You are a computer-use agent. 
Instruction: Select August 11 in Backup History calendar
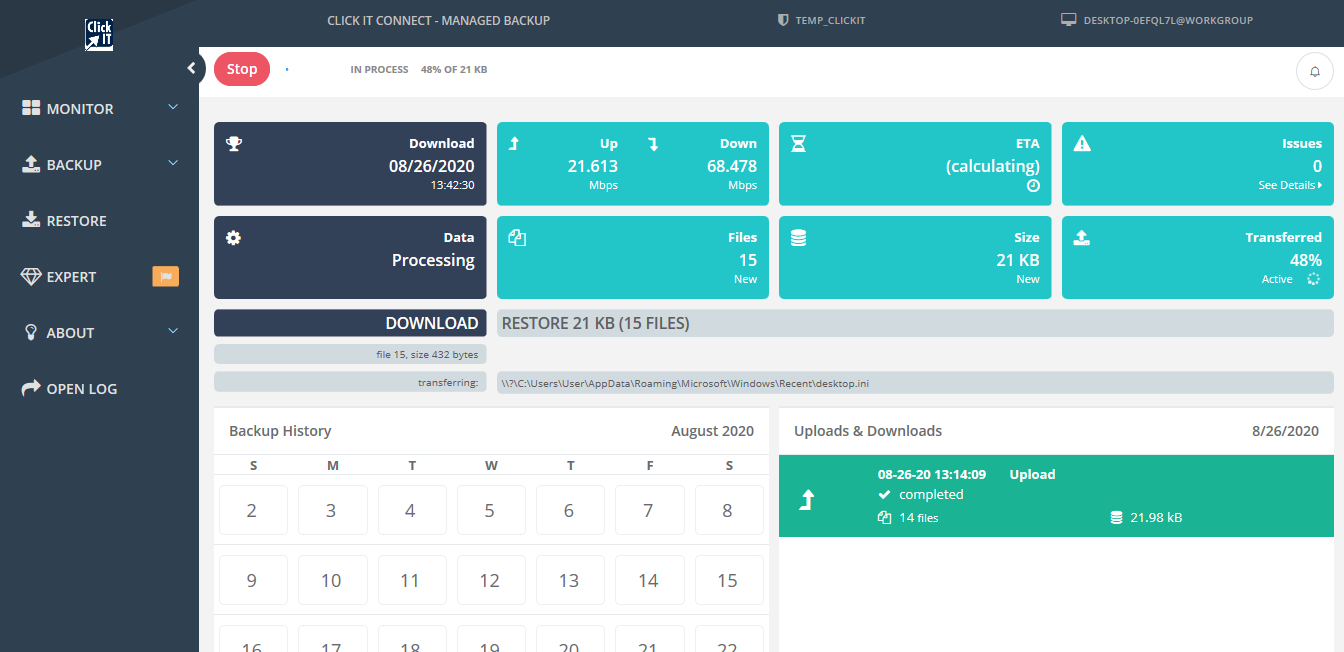(x=410, y=580)
